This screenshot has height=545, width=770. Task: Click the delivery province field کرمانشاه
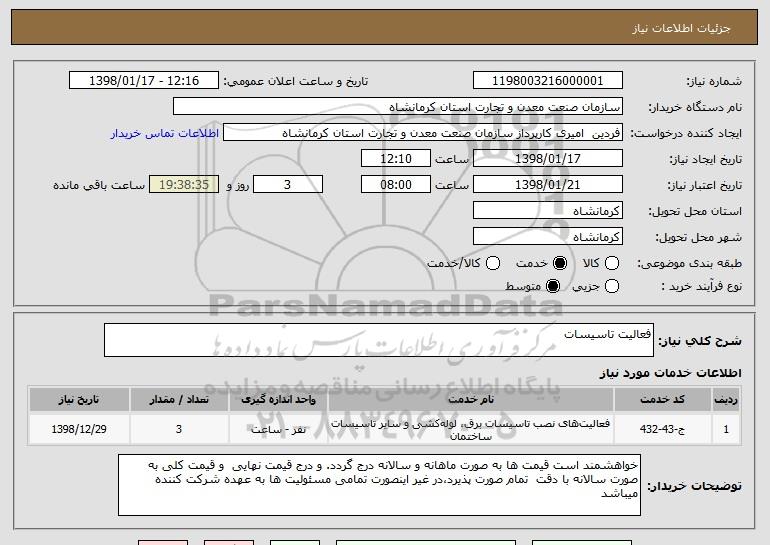[548, 211]
